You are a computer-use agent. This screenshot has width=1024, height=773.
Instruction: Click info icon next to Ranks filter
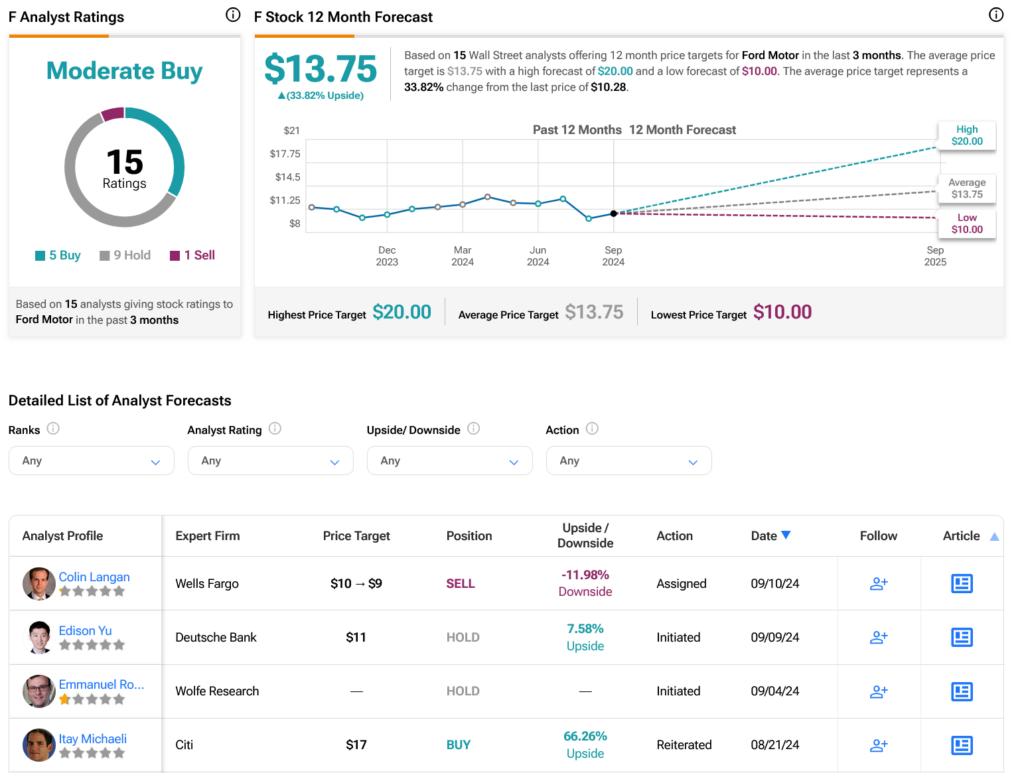click(53, 429)
